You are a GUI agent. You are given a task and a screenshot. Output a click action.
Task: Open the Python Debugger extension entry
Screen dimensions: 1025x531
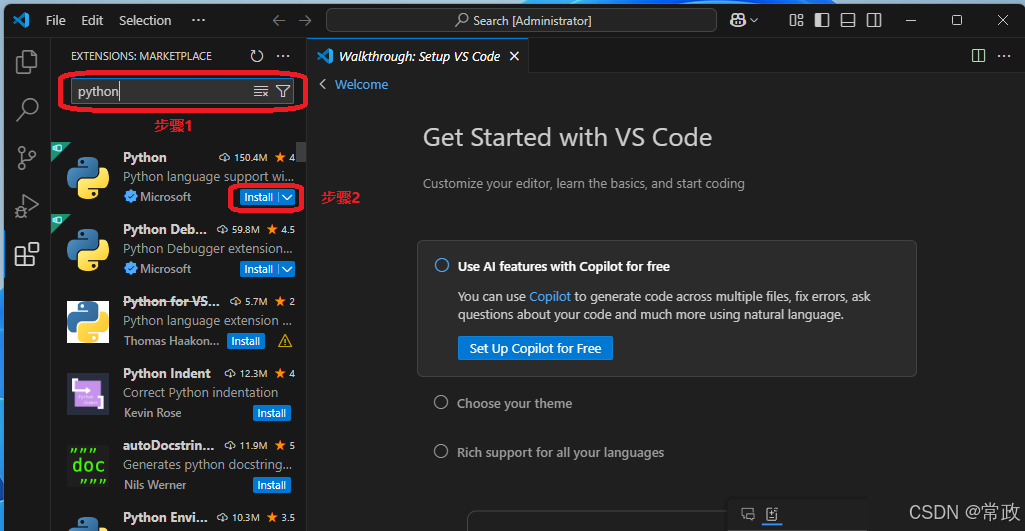pos(178,250)
